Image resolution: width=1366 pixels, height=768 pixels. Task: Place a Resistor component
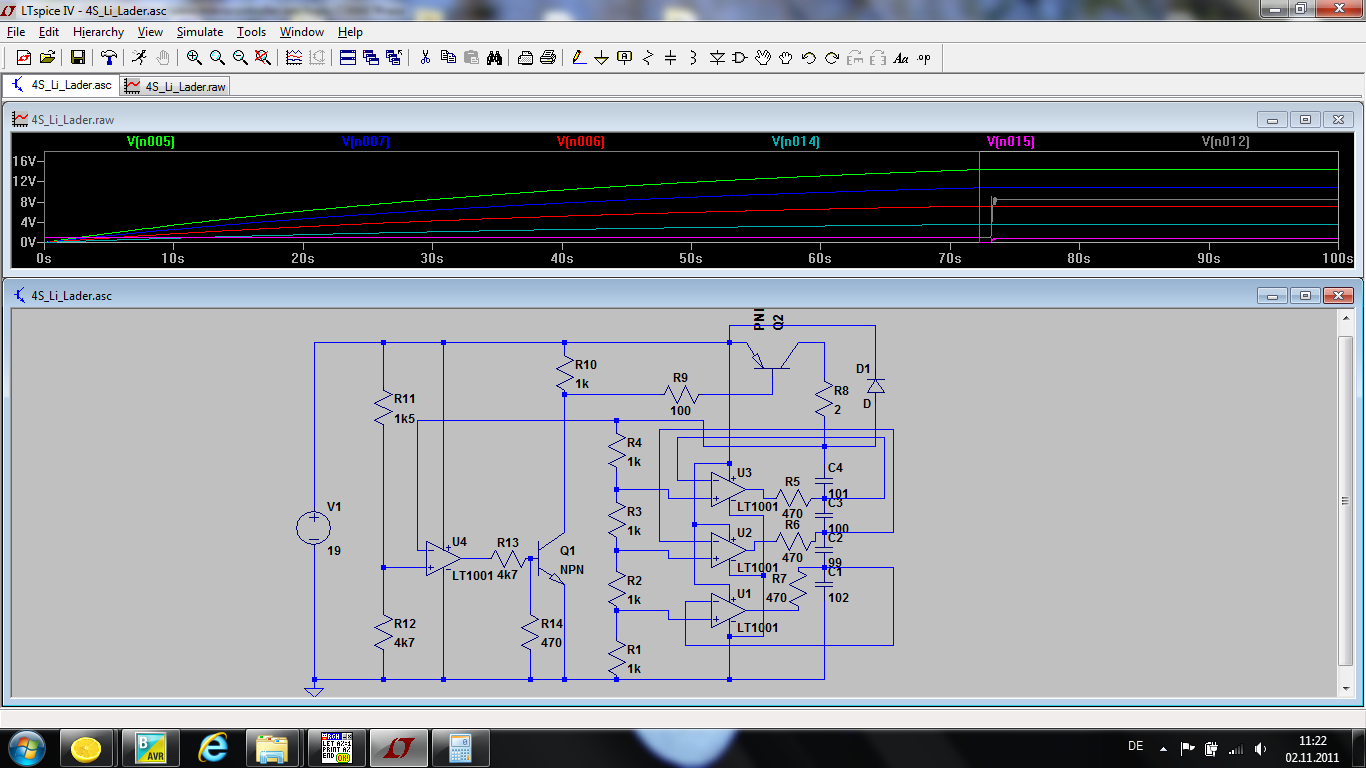tap(648, 58)
